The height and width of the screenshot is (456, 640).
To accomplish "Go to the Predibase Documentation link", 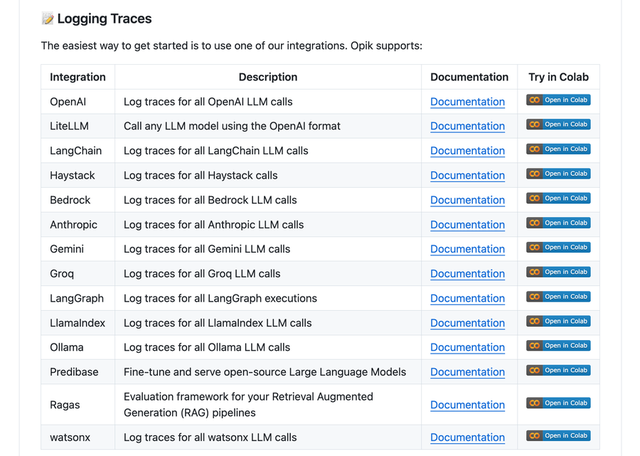I will click(467, 372).
